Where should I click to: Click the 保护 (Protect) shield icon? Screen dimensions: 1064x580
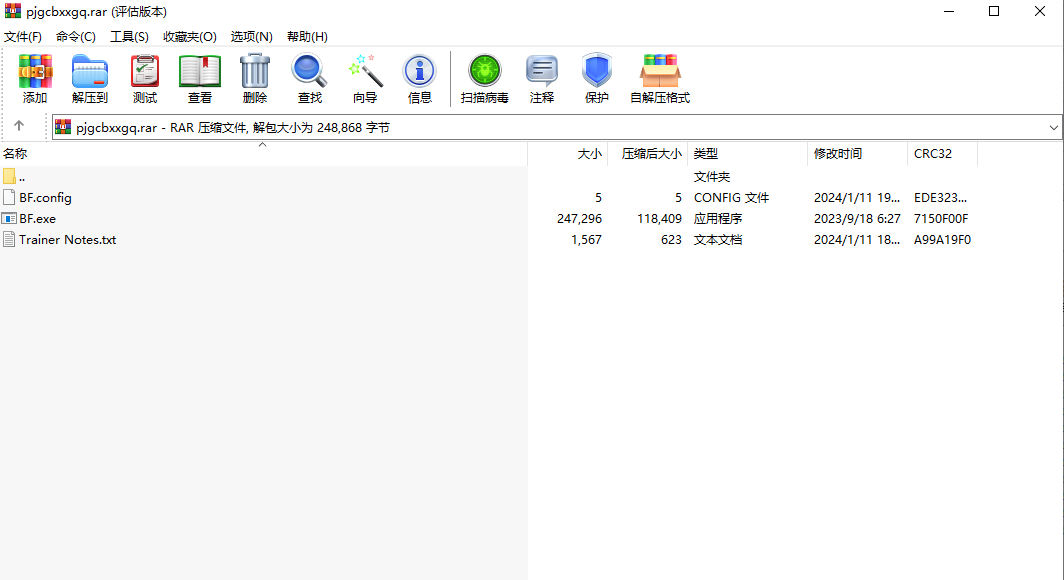pos(597,78)
